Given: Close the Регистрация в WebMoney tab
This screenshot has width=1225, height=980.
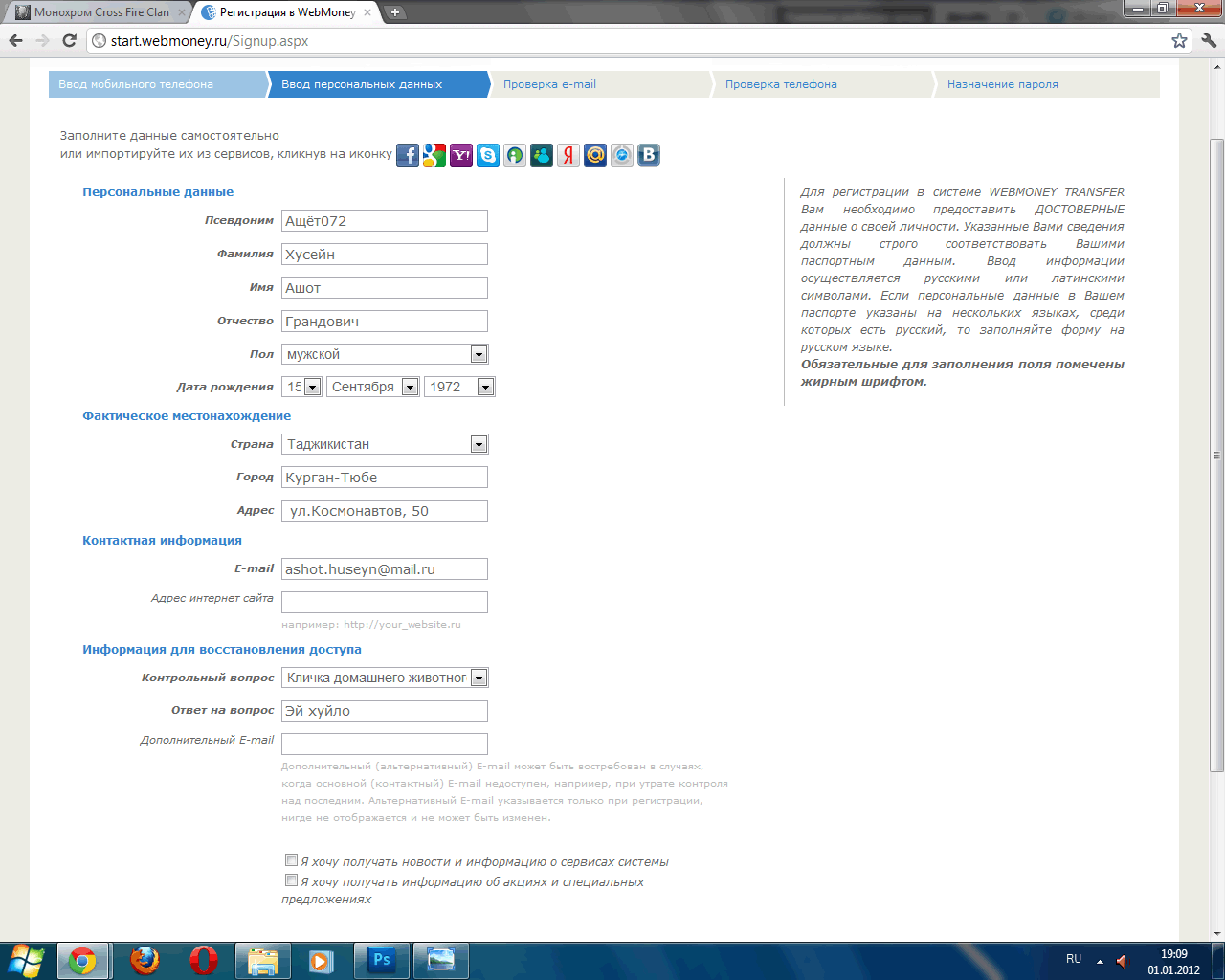Looking at the screenshot, I should (367, 12).
